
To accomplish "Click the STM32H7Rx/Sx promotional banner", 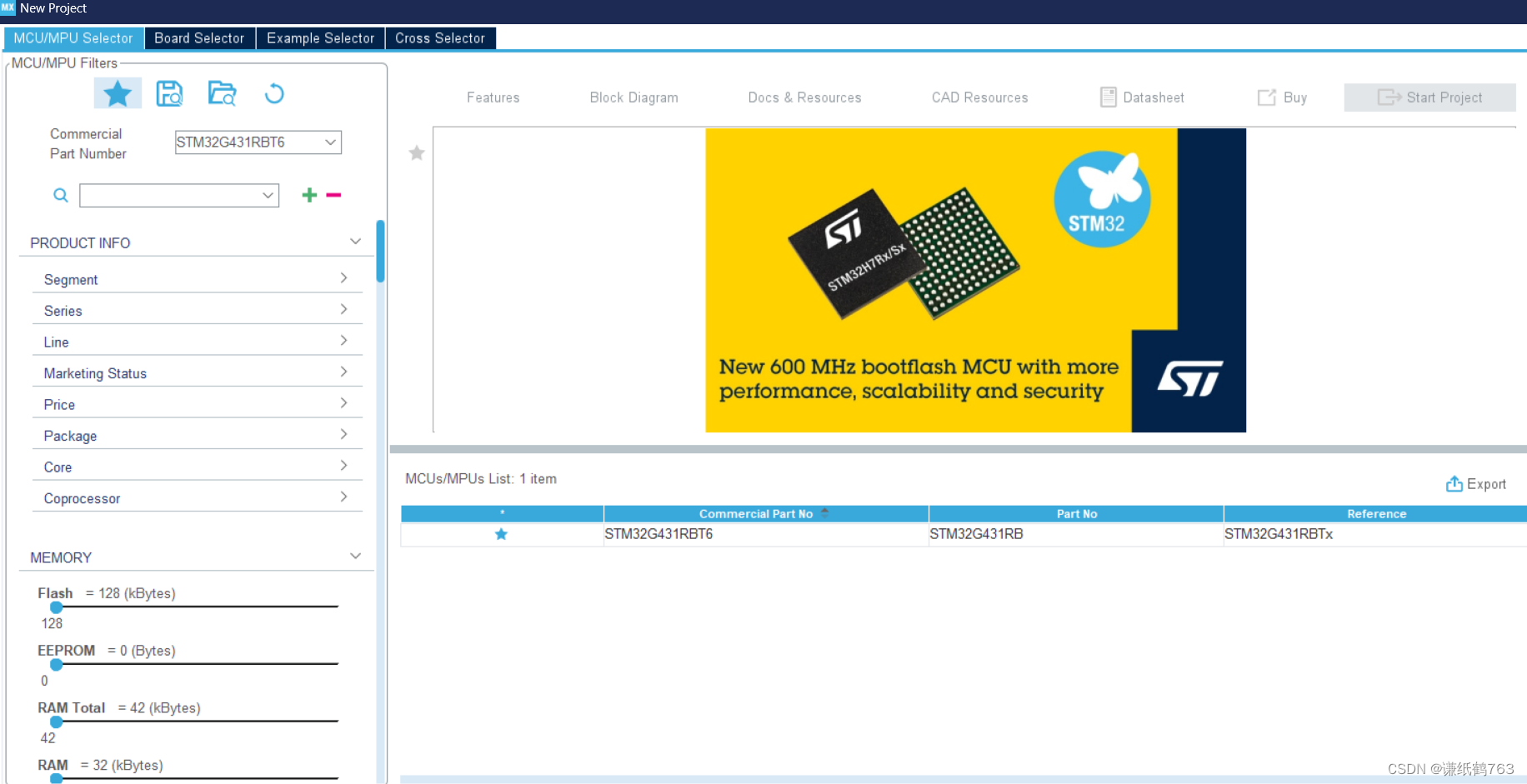I will [975, 280].
